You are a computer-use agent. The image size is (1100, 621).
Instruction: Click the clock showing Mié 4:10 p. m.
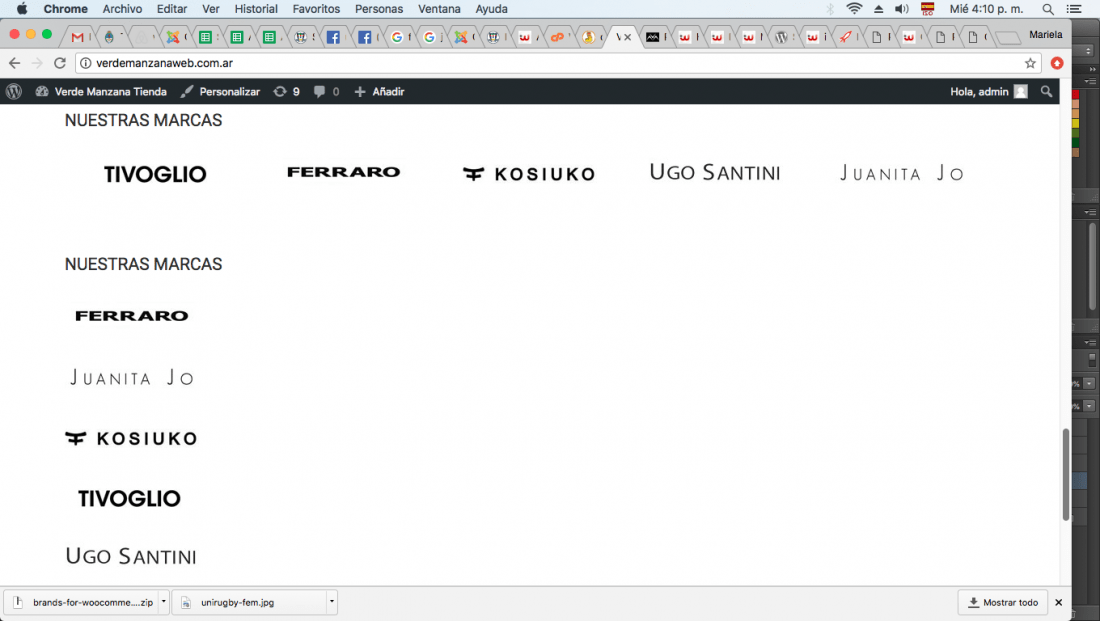[x=986, y=9]
